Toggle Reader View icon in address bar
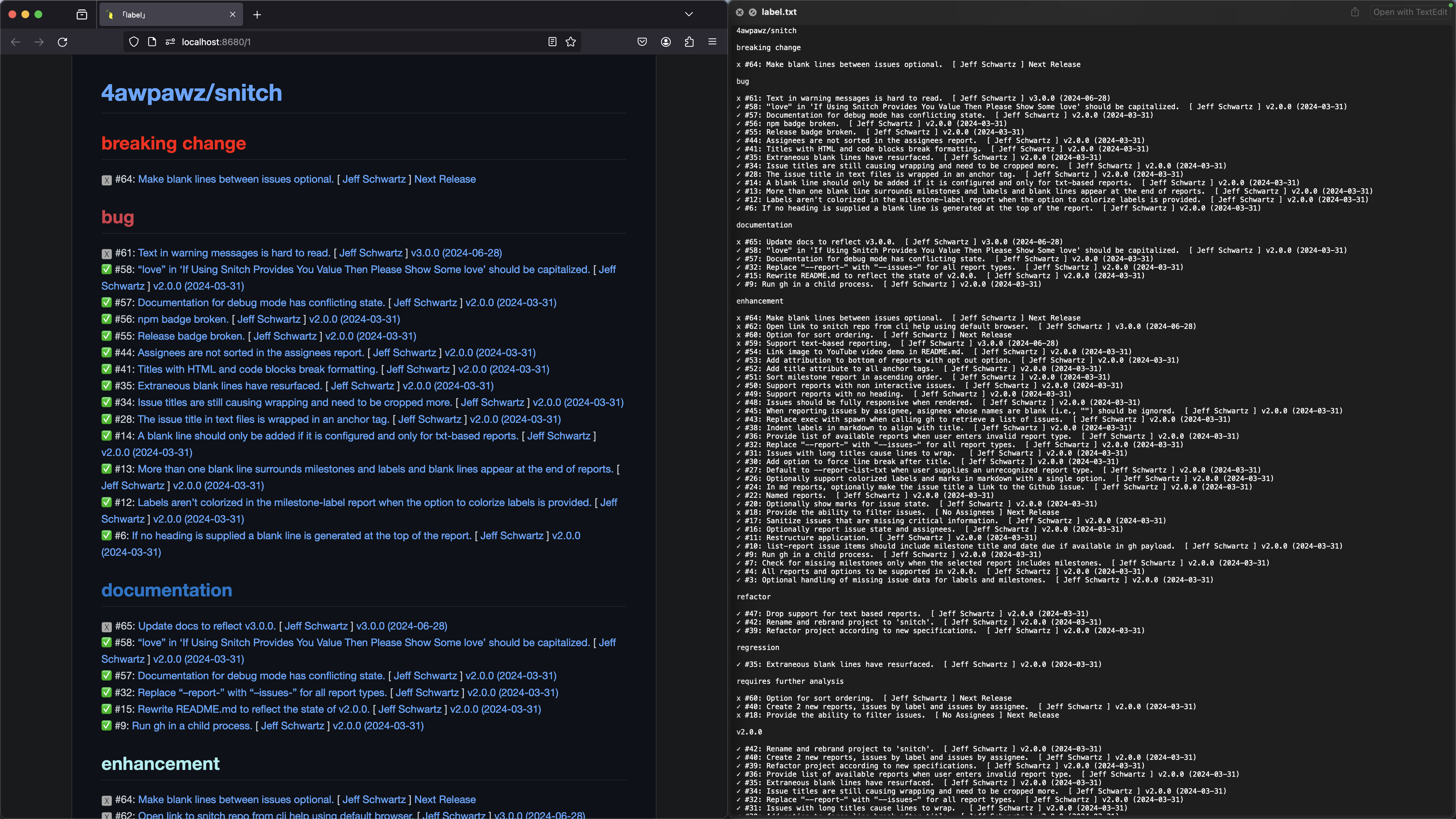This screenshot has width=1456, height=819. tap(552, 42)
